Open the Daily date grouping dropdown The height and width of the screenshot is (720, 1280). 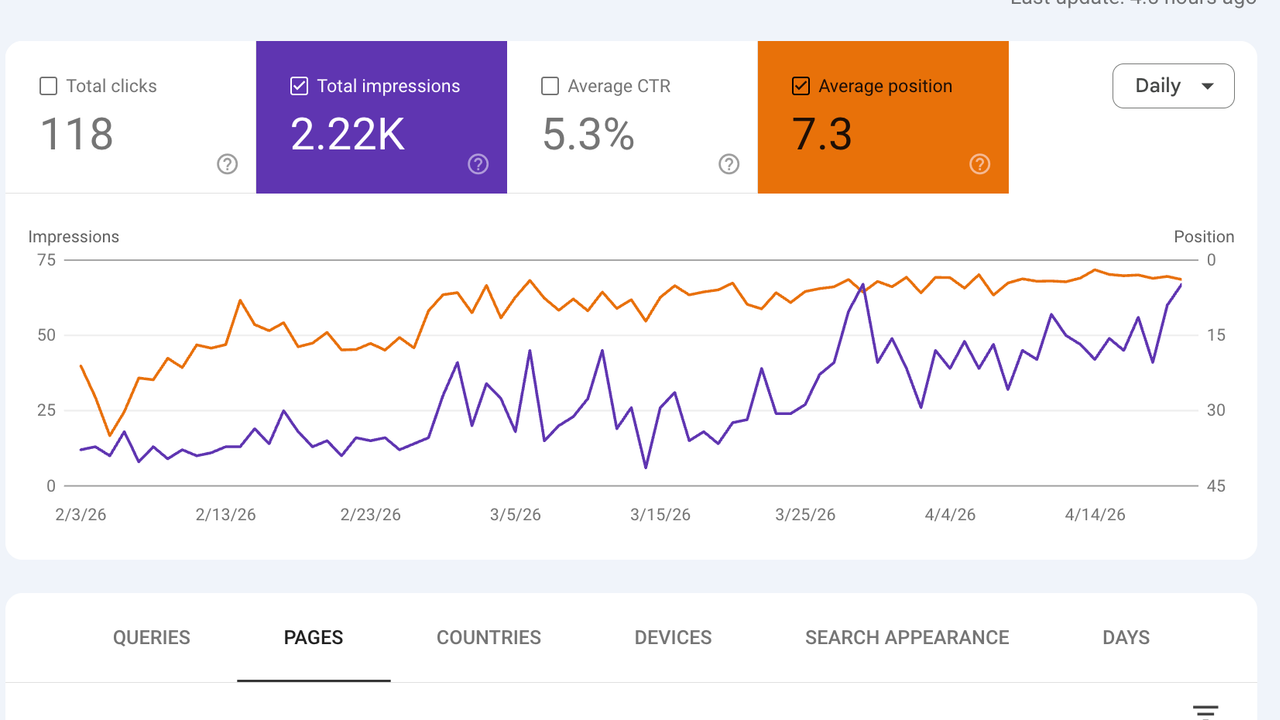pyautogui.click(x=1173, y=86)
